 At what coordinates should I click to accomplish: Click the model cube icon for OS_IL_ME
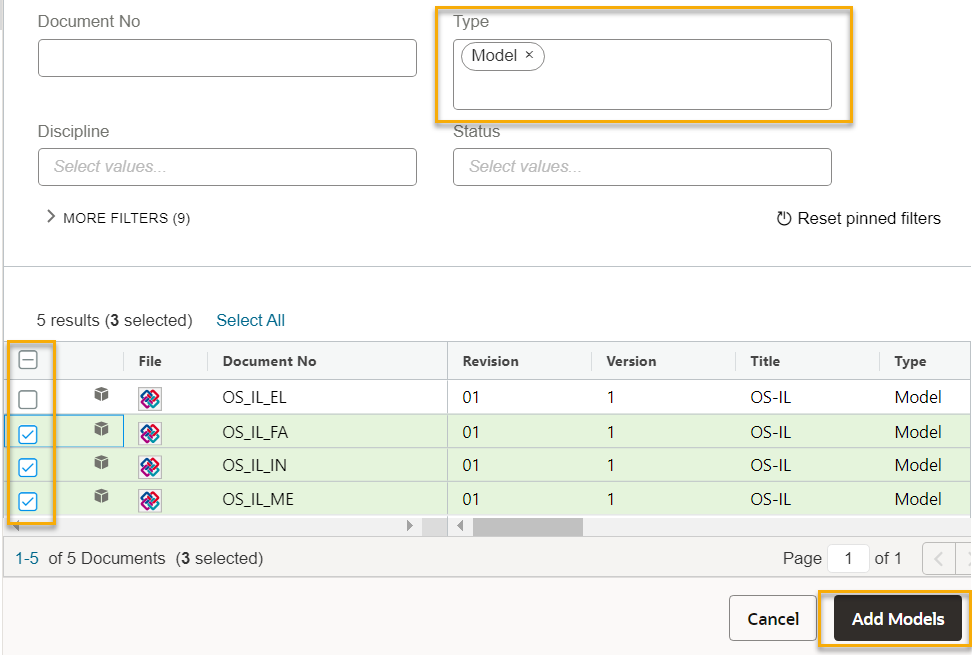click(102, 496)
